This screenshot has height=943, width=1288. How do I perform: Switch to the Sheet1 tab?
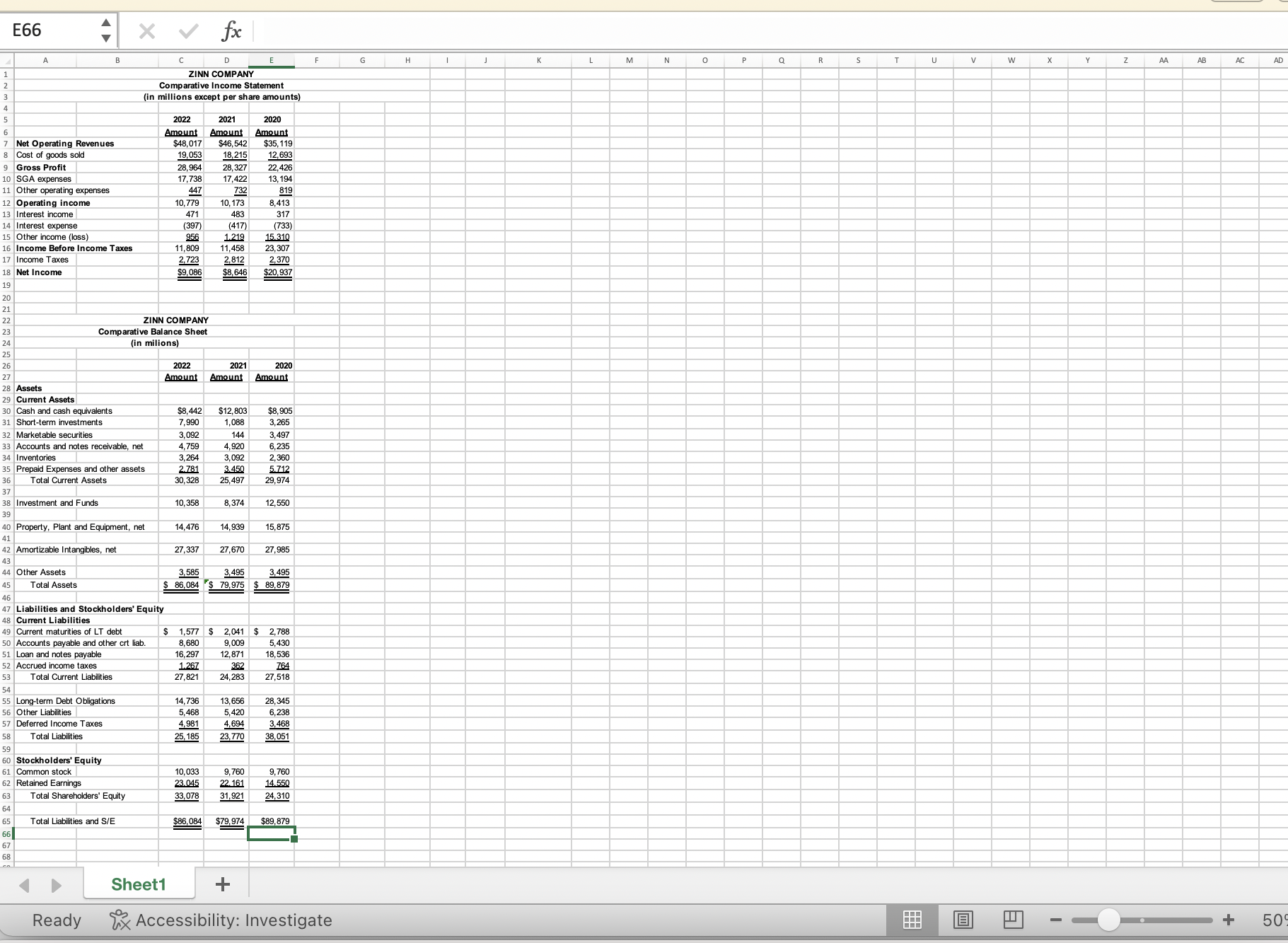click(139, 884)
